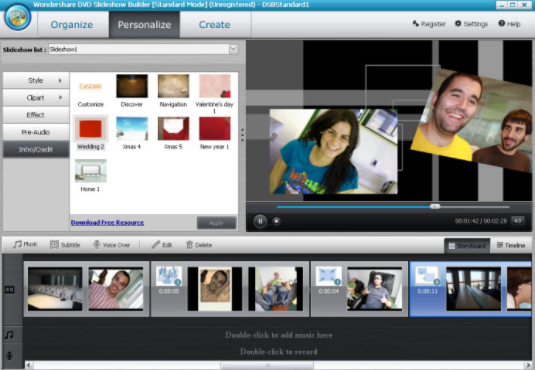
Task: Select the man sitting in chair slide
Action: 276,289
